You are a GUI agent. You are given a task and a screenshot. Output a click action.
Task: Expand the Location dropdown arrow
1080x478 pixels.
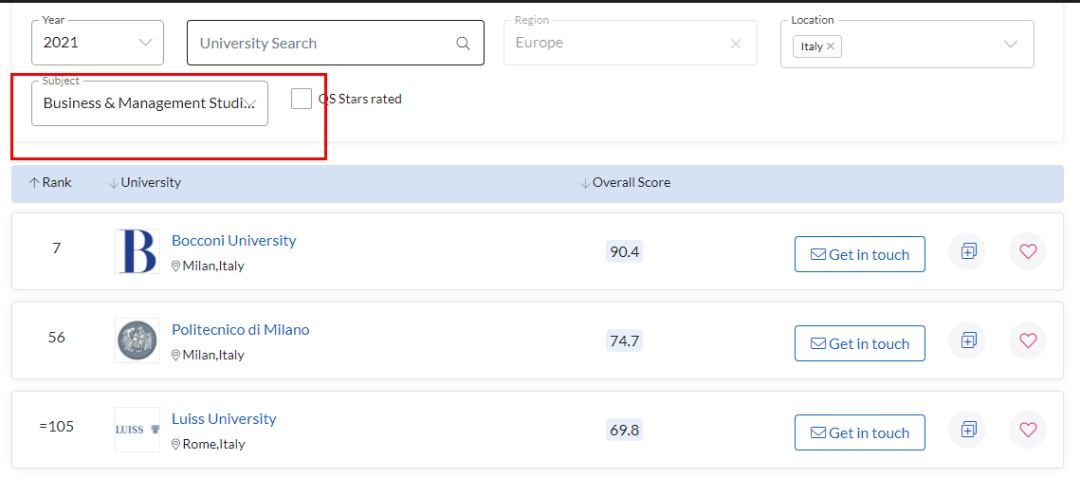tap(1010, 45)
